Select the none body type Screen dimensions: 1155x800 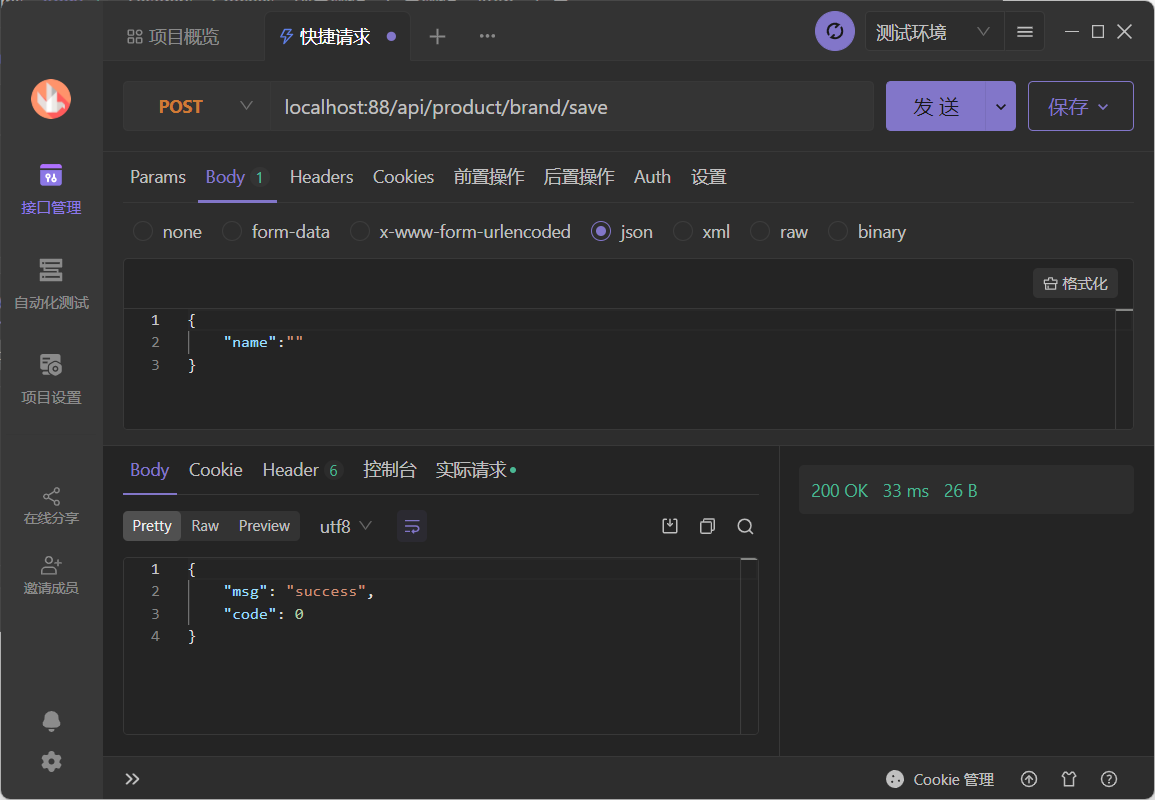167,232
